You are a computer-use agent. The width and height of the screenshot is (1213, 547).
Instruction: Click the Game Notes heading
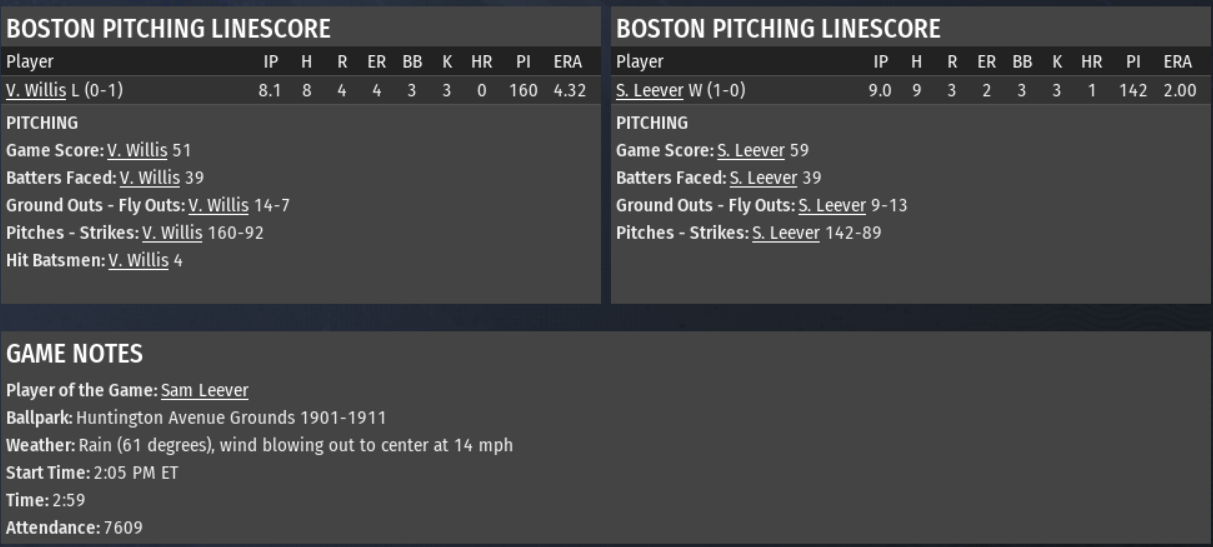coord(74,353)
